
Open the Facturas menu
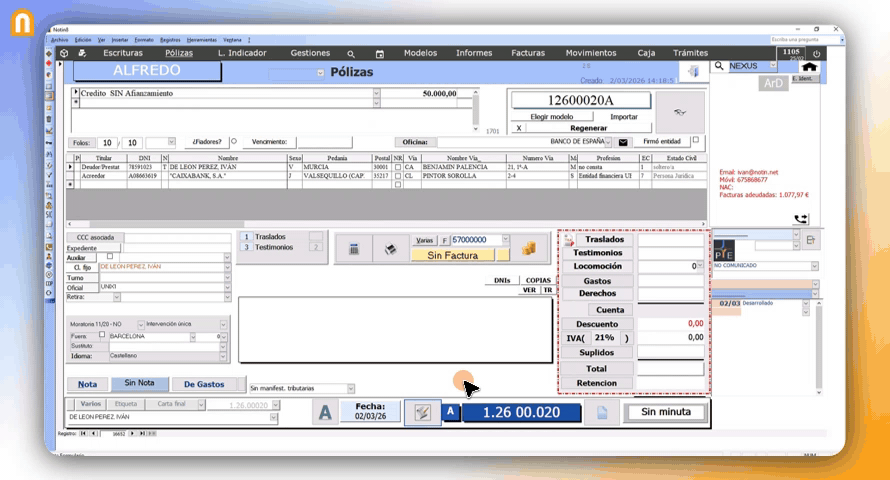pos(527,53)
